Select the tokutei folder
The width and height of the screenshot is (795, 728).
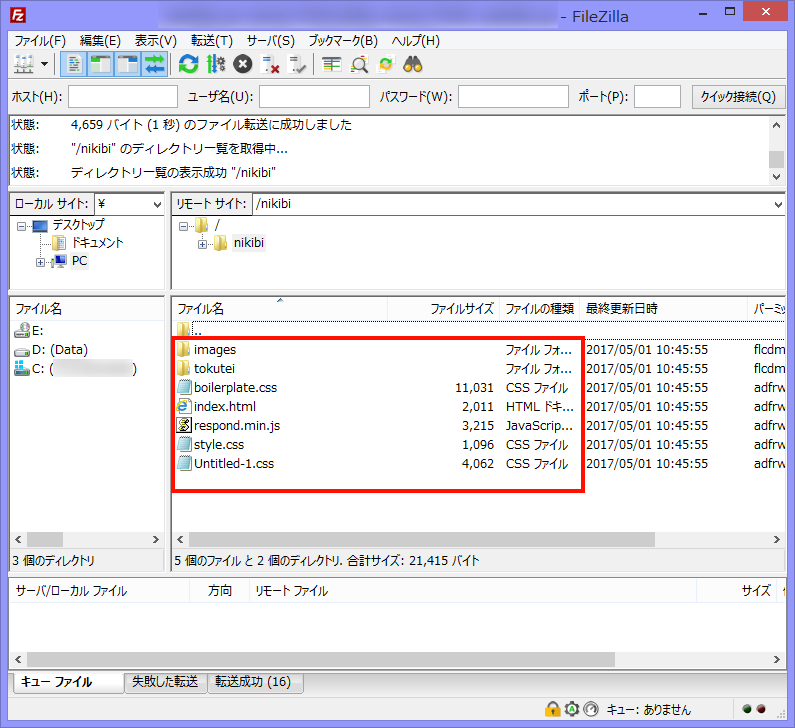214,369
